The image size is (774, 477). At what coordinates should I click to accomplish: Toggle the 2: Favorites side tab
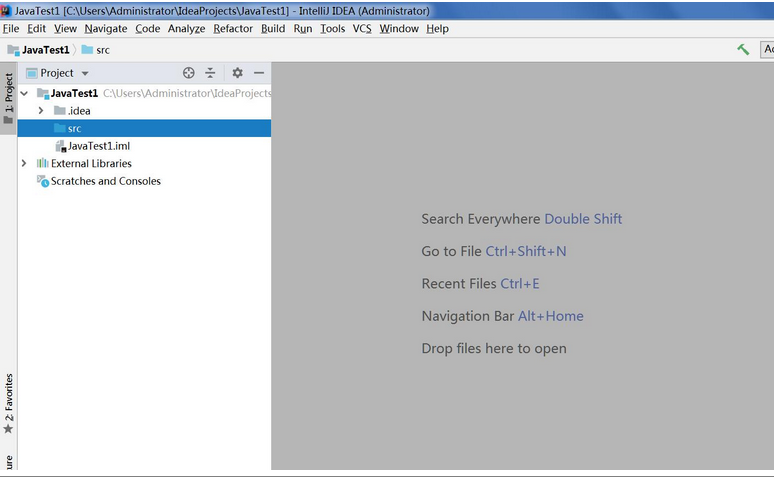[8, 403]
